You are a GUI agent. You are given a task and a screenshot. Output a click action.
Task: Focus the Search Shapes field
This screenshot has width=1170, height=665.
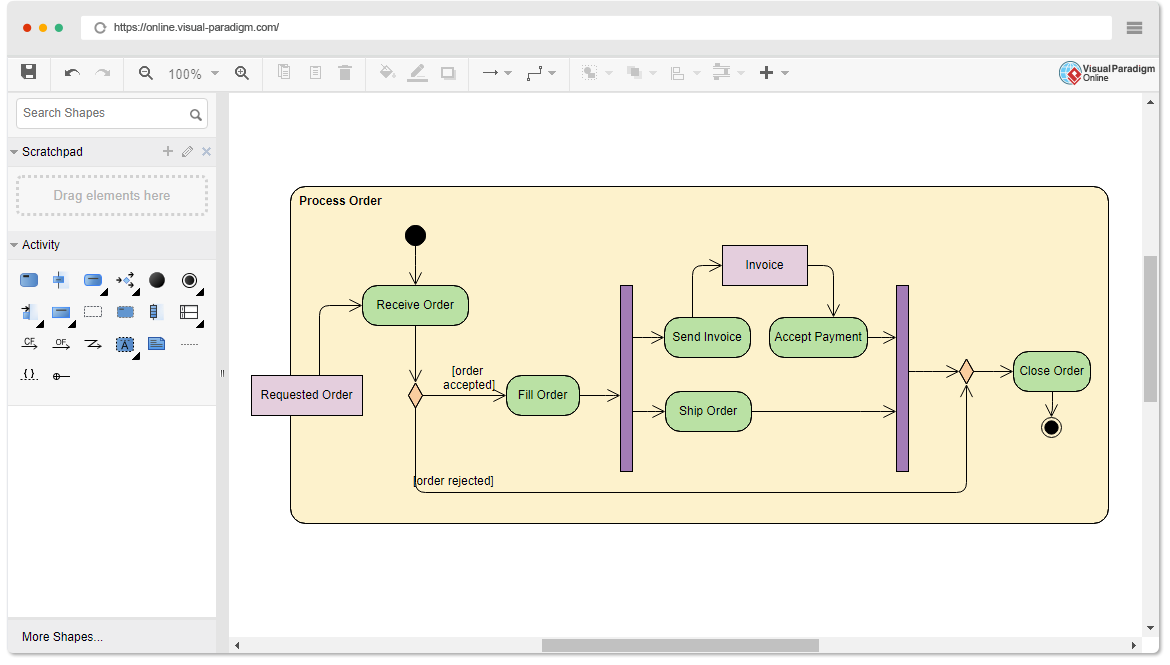[112, 113]
